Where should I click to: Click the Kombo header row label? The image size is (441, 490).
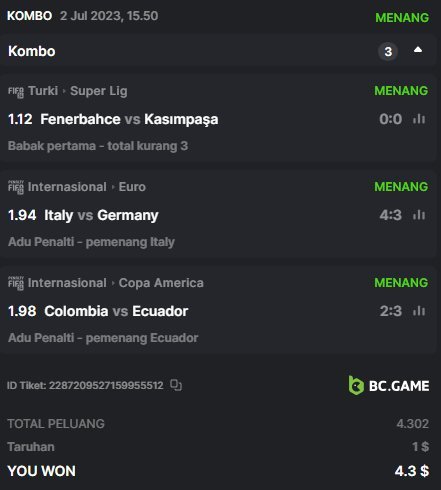point(32,51)
